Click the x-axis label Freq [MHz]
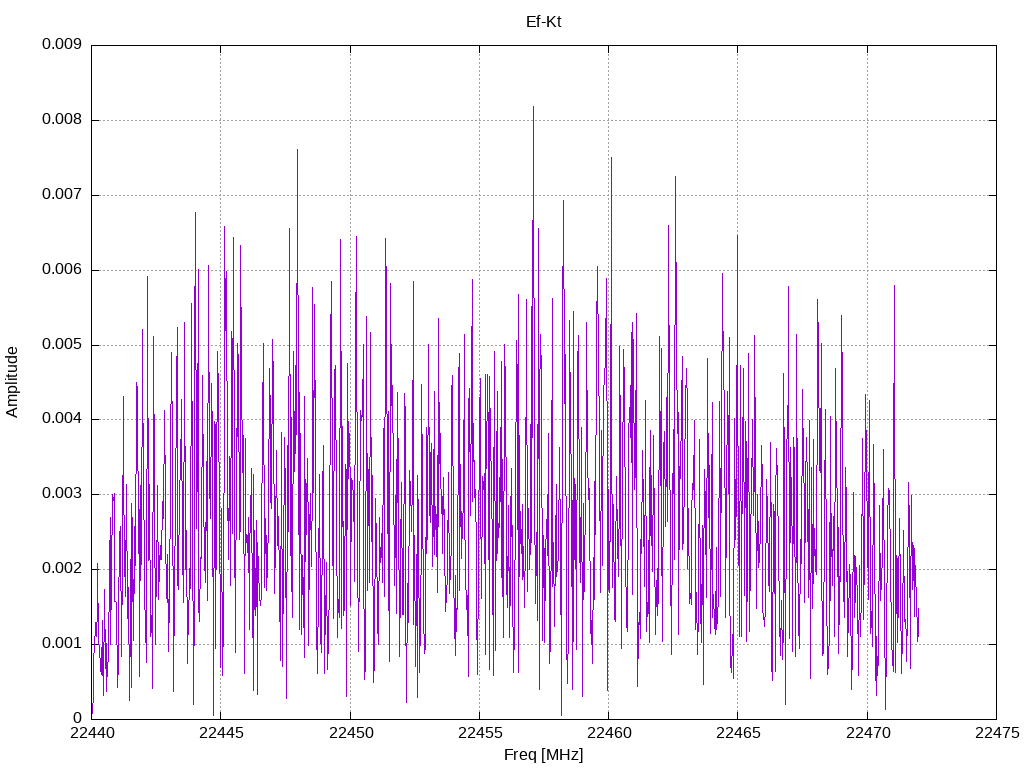1024x768 pixels. [543, 755]
